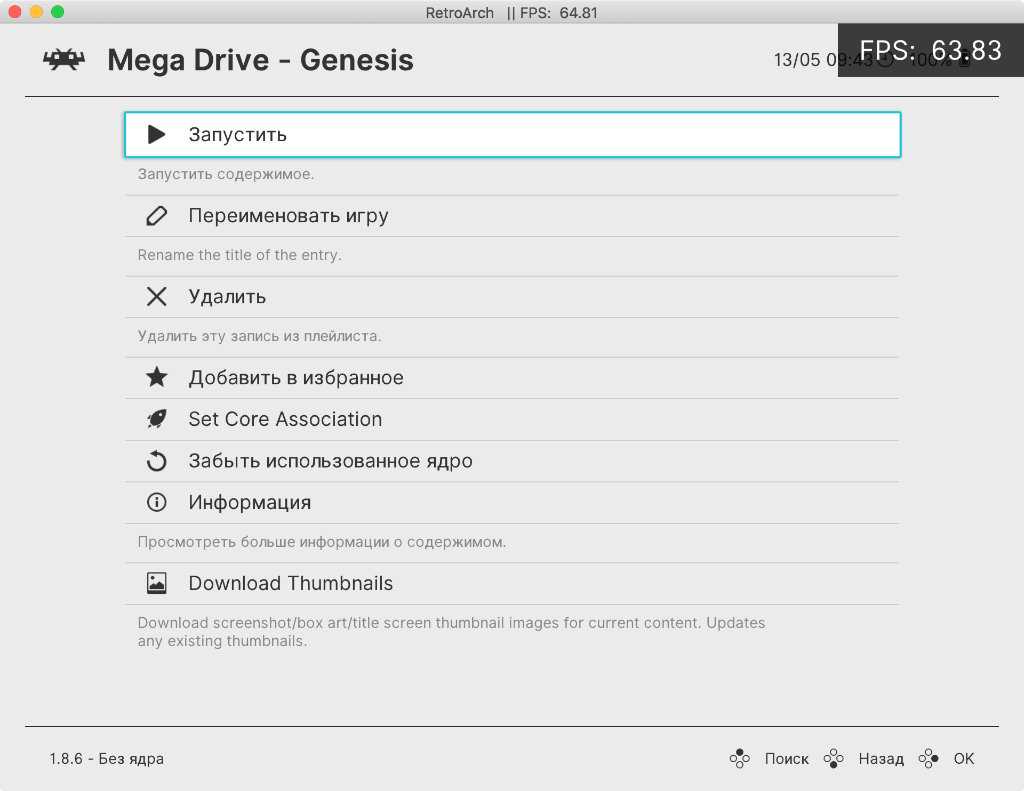
Task: Click the RetroArch invader logo in header
Action: point(64,60)
